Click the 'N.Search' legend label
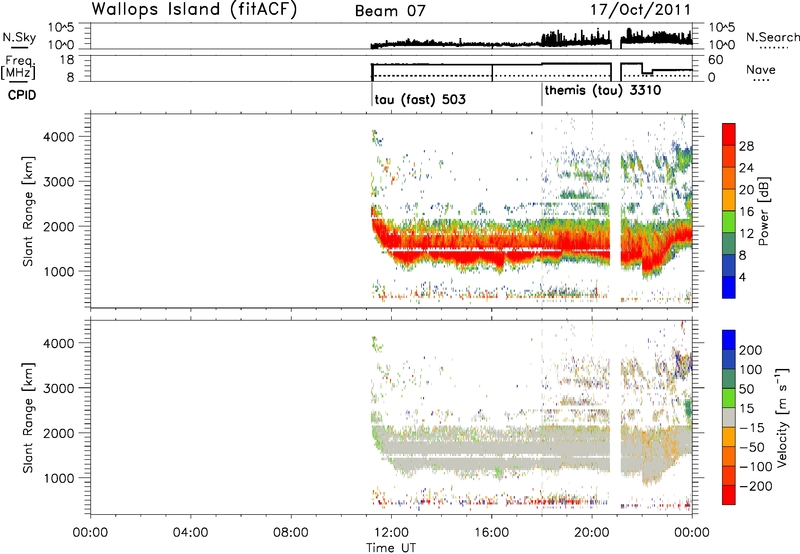This screenshot has width=800, height=554. (773, 37)
